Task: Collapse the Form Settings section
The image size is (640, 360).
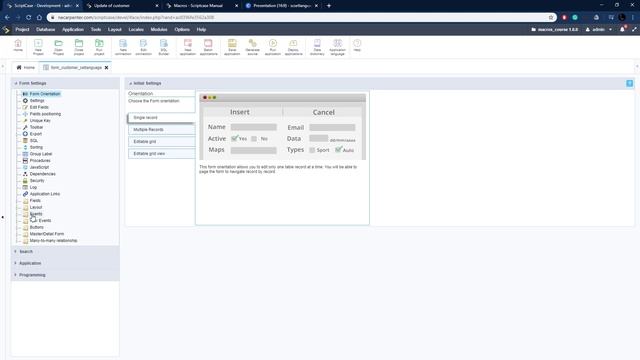Action: 32,83
